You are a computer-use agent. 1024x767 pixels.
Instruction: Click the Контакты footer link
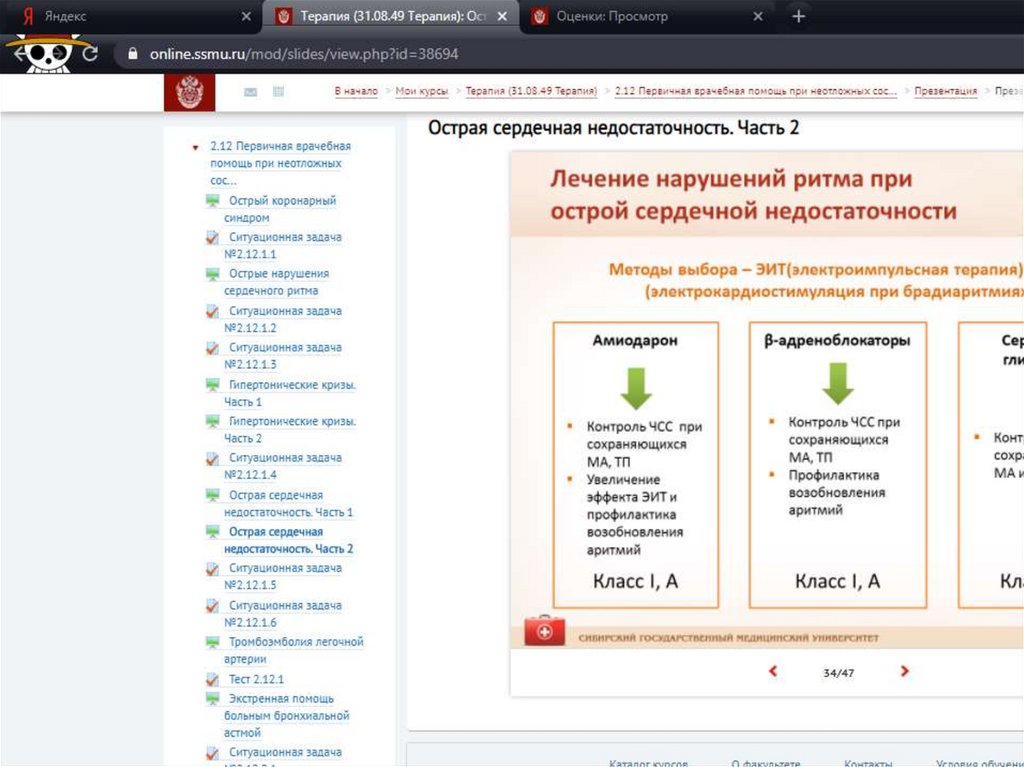868,762
